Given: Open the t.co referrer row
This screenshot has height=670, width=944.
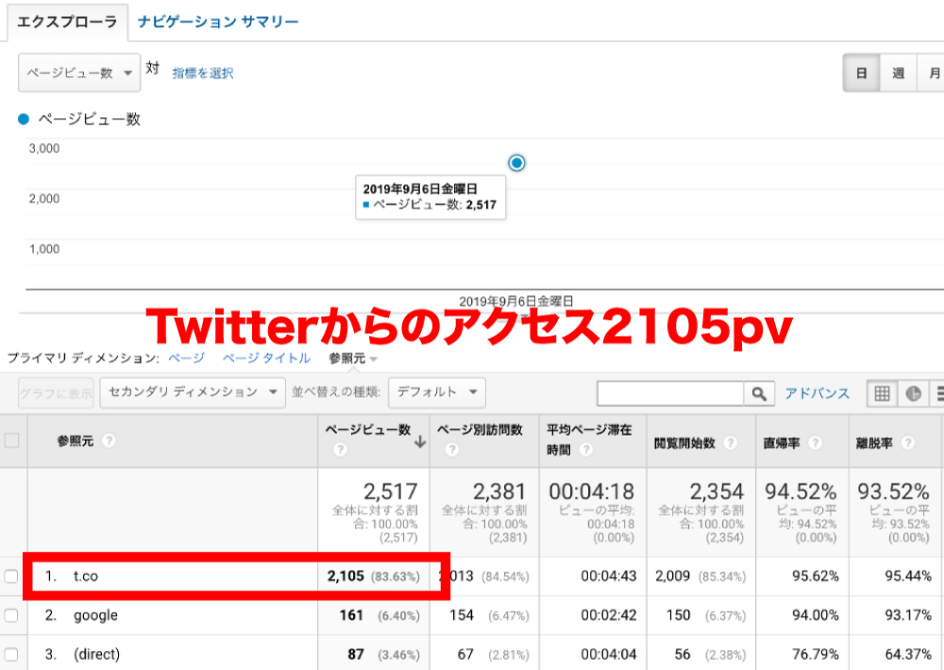Looking at the screenshot, I should (85, 576).
